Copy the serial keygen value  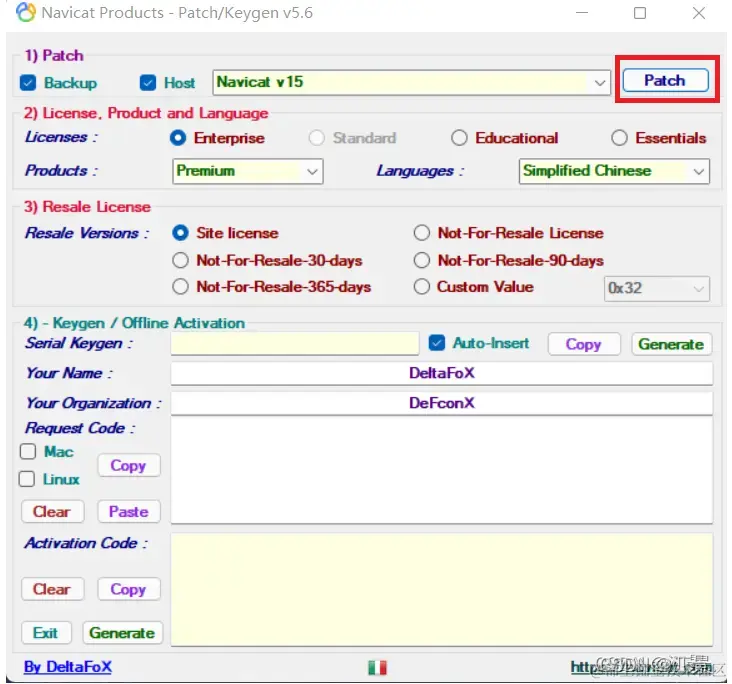pyautogui.click(x=584, y=344)
